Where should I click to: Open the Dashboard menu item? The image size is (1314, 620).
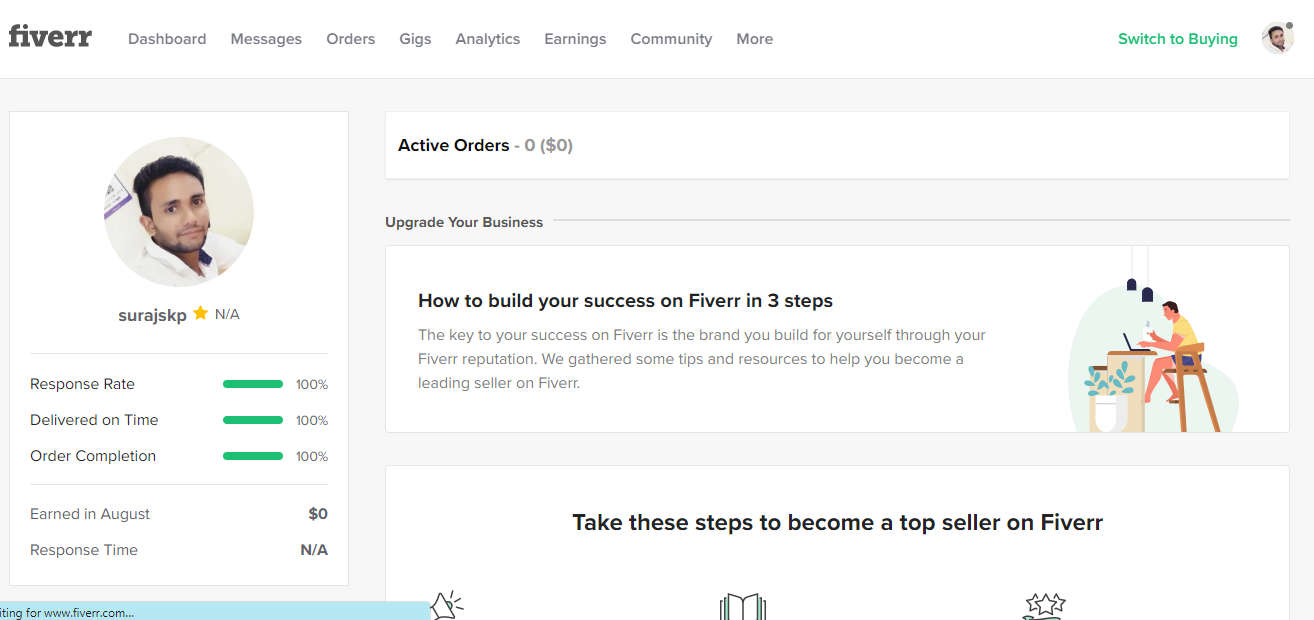(x=167, y=39)
